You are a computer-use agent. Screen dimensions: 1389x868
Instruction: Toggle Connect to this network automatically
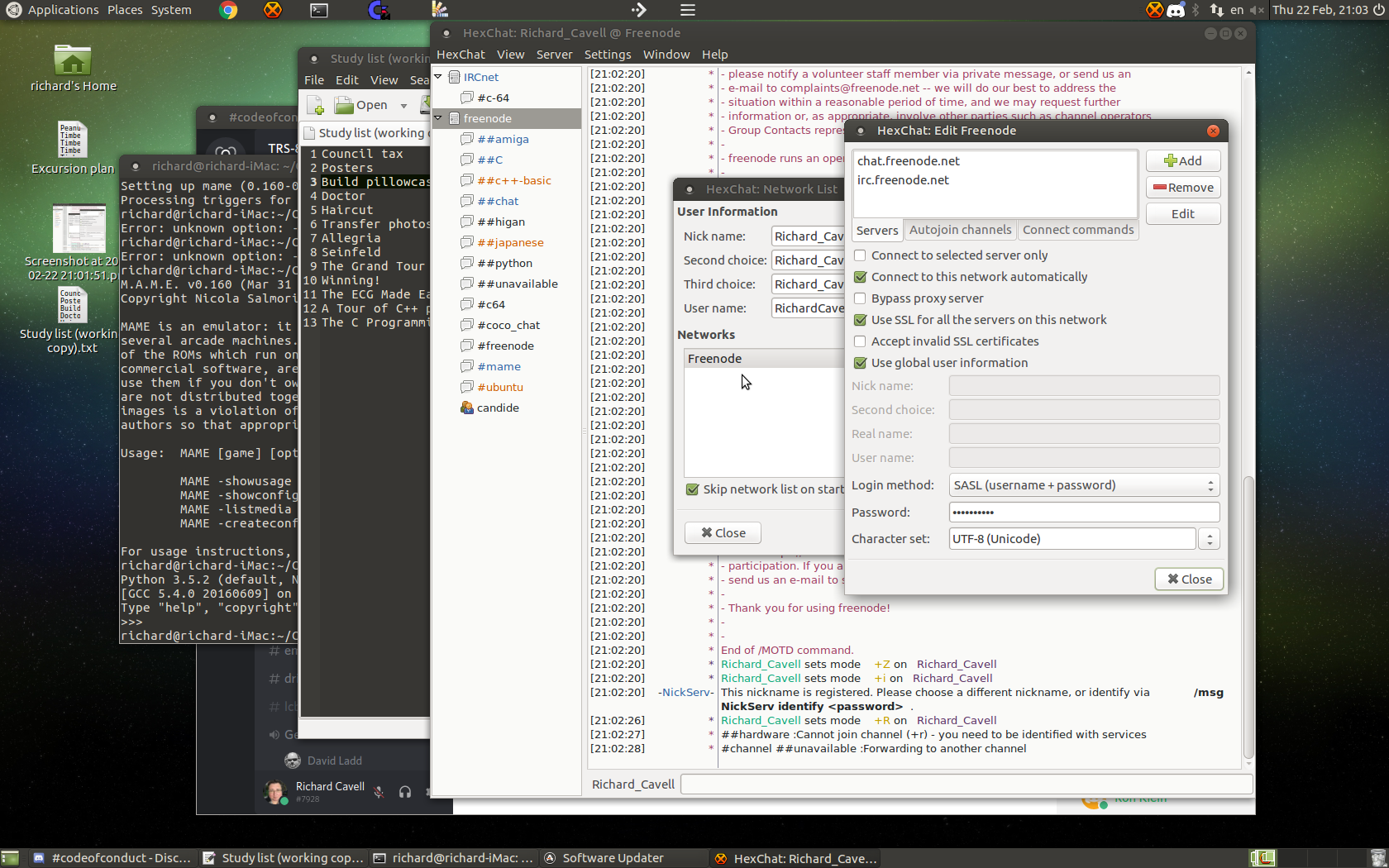pyautogui.click(x=860, y=277)
